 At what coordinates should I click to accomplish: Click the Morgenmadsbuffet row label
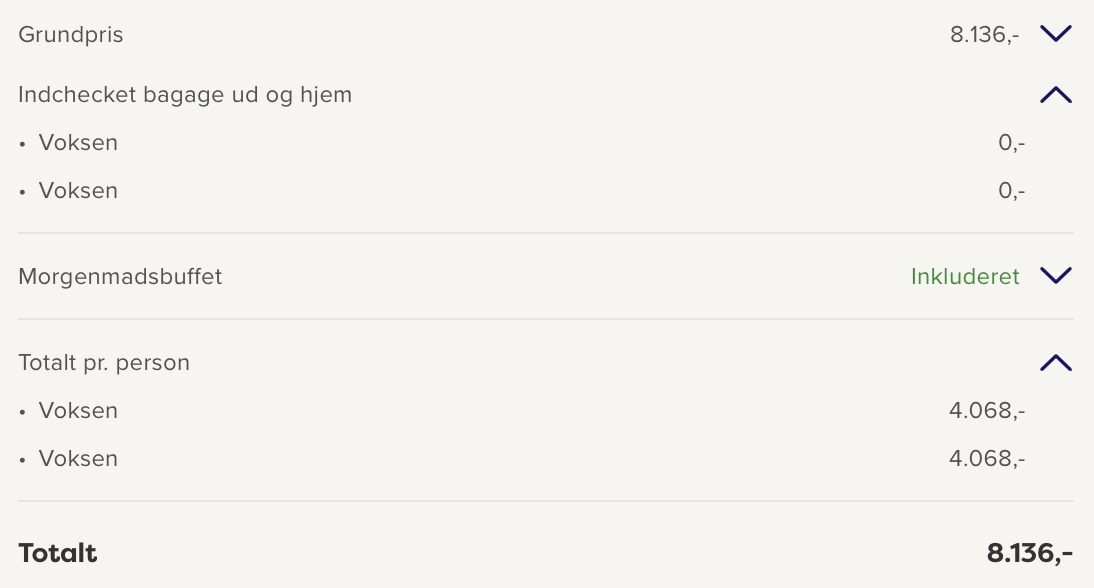tap(120, 277)
